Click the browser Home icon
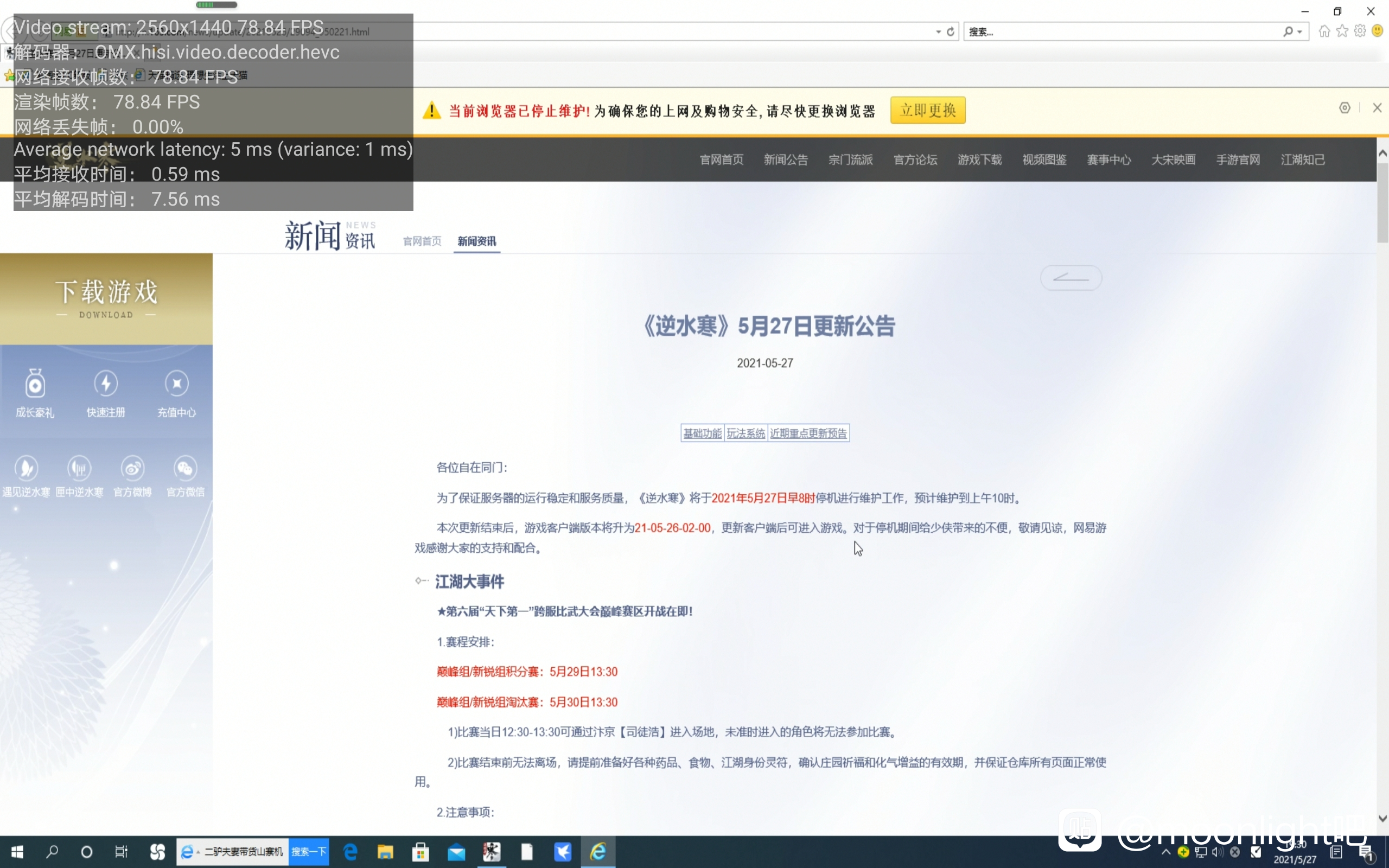This screenshot has height=868, width=1389. [1324, 31]
